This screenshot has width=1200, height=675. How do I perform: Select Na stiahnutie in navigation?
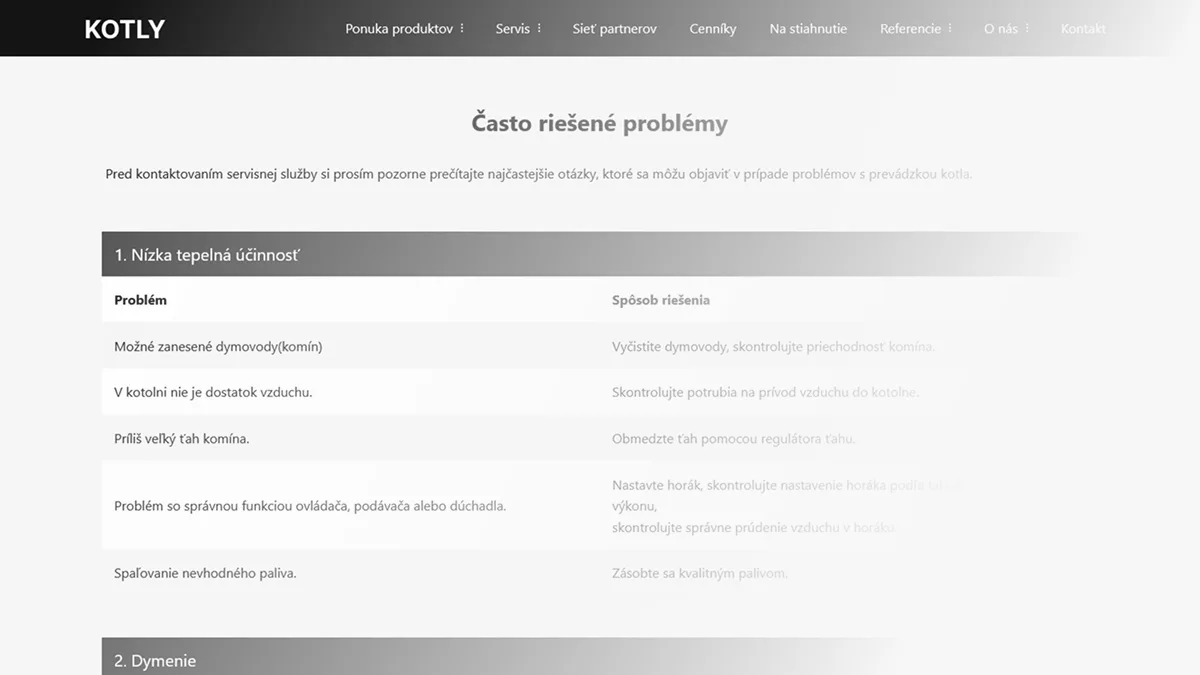(x=807, y=29)
